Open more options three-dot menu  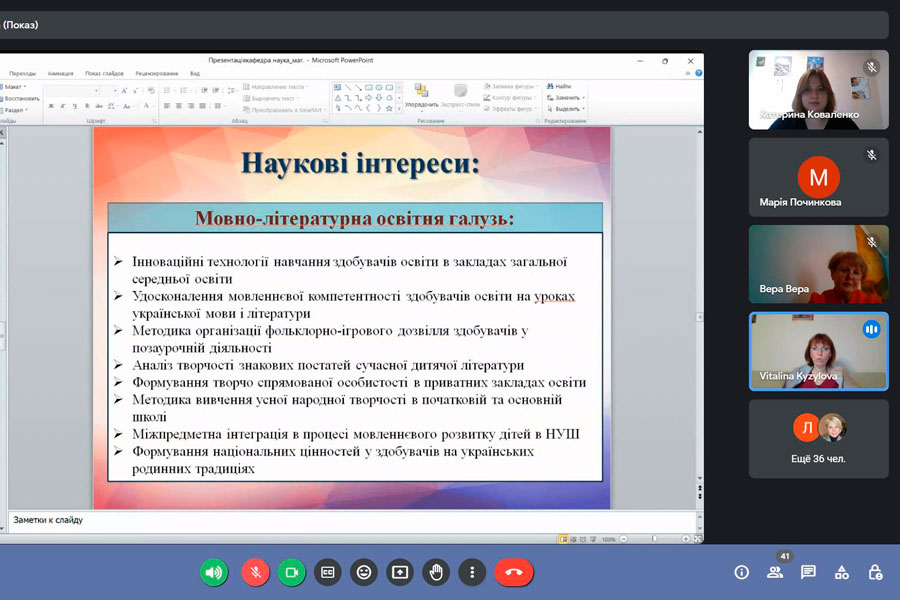(x=472, y=572)
